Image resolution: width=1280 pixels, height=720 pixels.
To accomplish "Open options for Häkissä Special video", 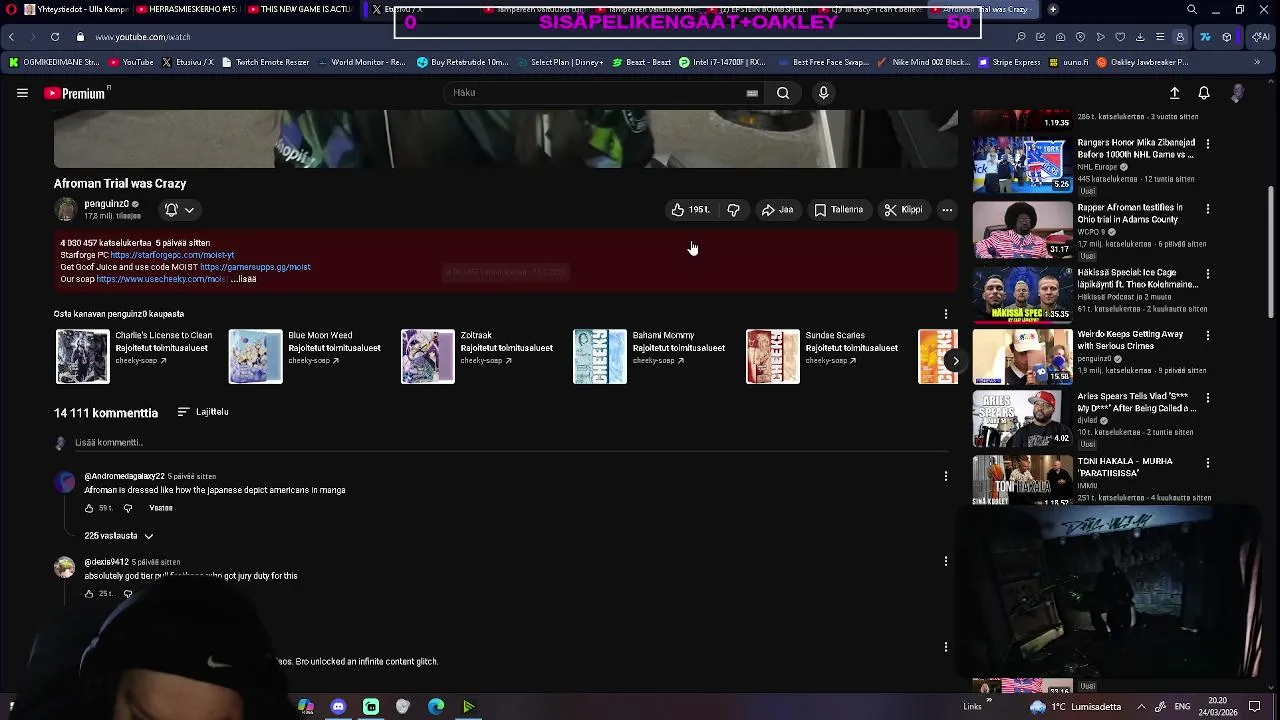I will coord(1208,274).
